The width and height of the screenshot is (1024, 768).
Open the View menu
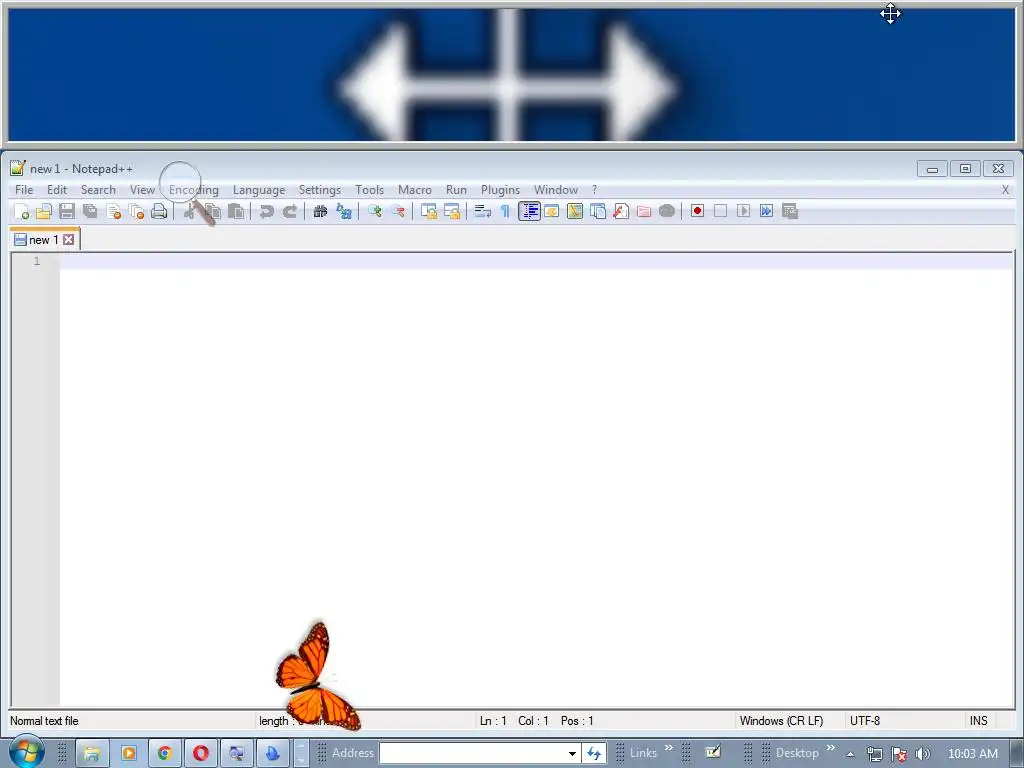click(x=142, y=190)
